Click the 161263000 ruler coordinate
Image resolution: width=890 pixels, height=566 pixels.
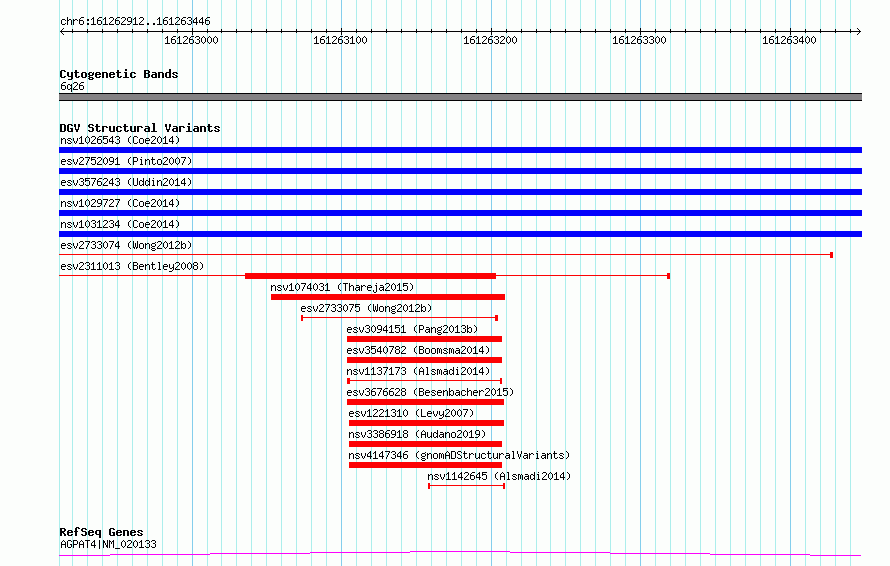click(x=191, y=40)
